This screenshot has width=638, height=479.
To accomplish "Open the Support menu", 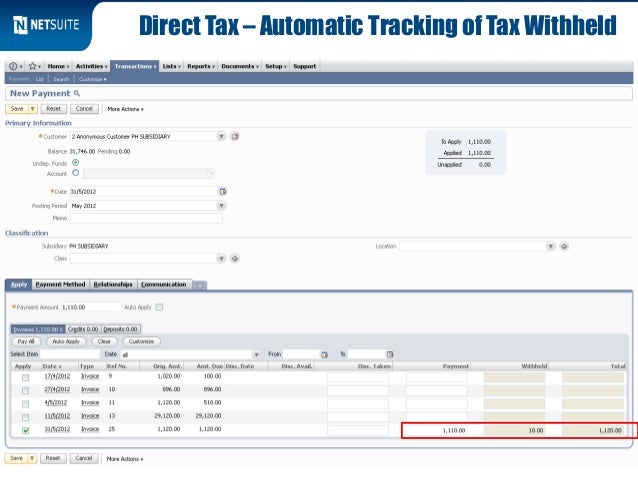I will click(x=304, y=66).
